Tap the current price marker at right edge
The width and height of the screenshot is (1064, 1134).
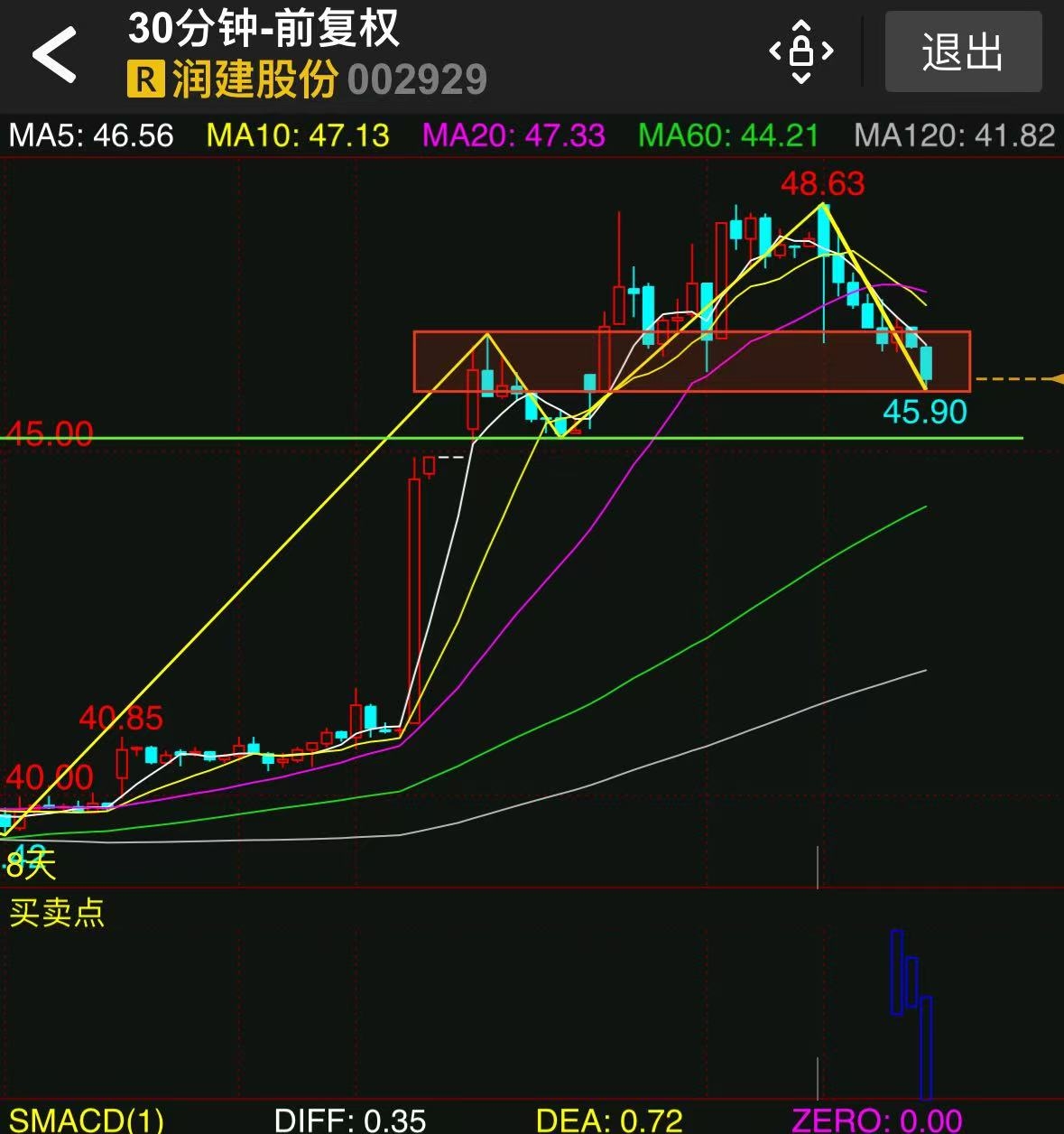1056,379
